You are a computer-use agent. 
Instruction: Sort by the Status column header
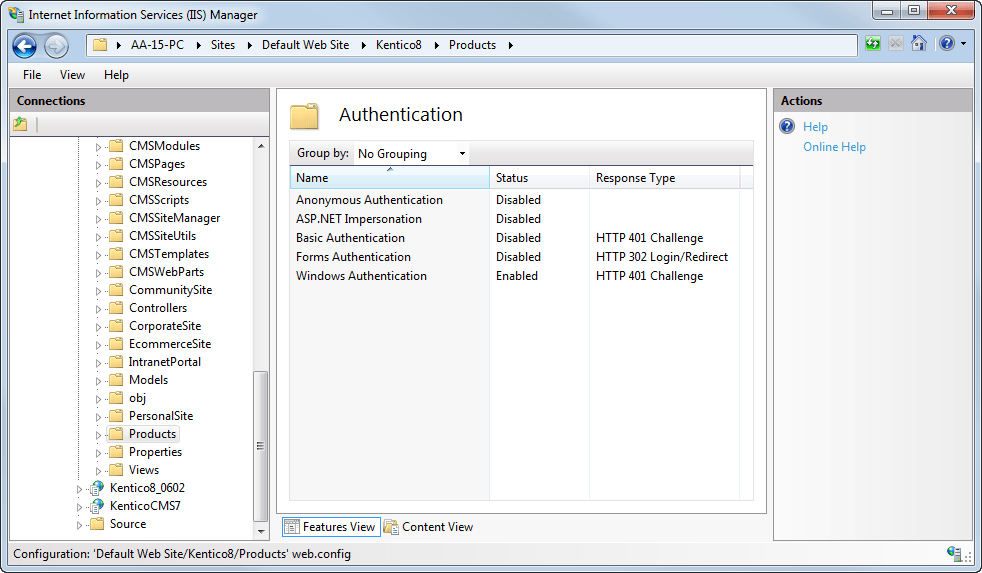(539, 178)
